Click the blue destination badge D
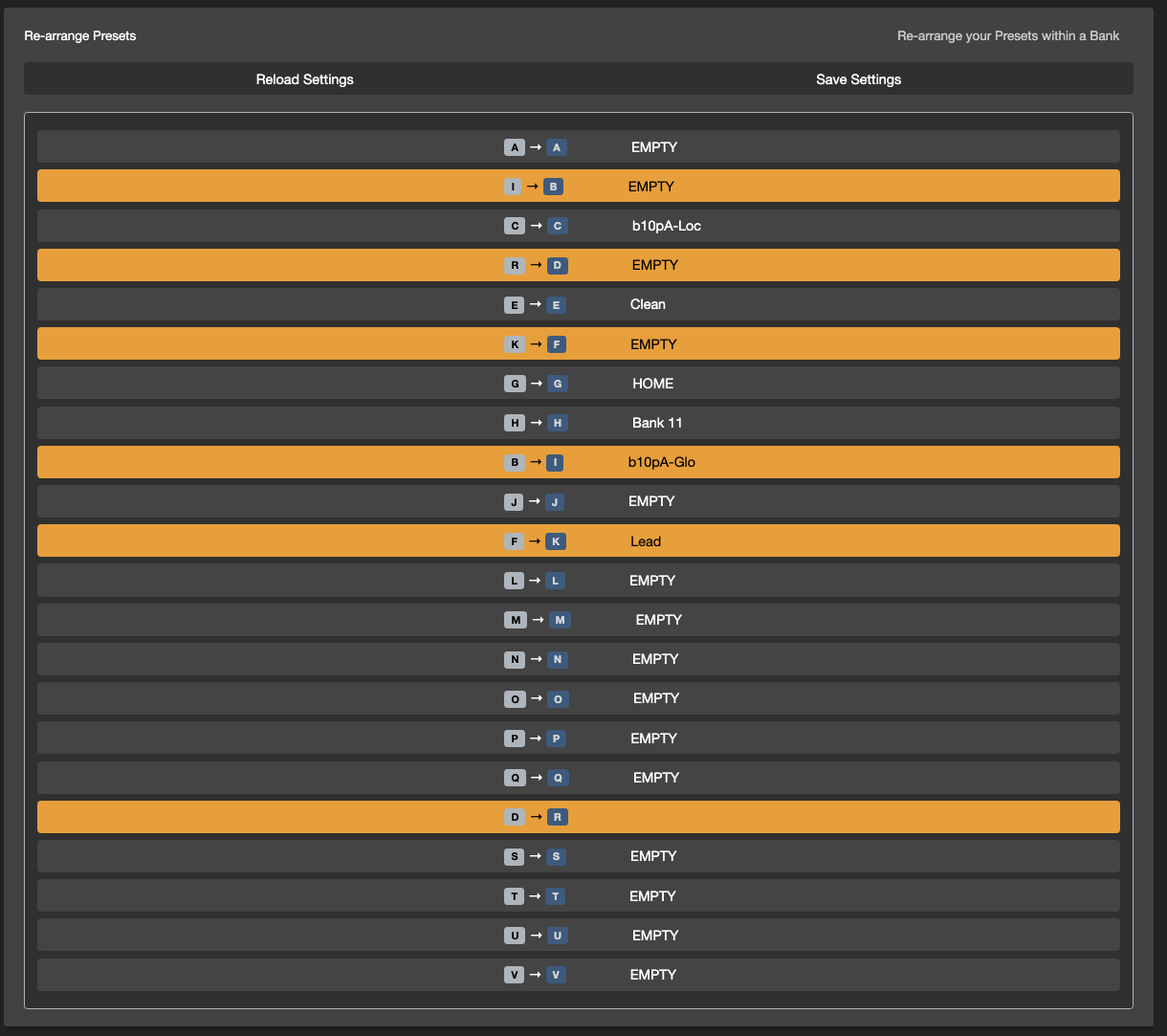Image resolution: width=1167 pixels, height=1036 pixels. 557,265
